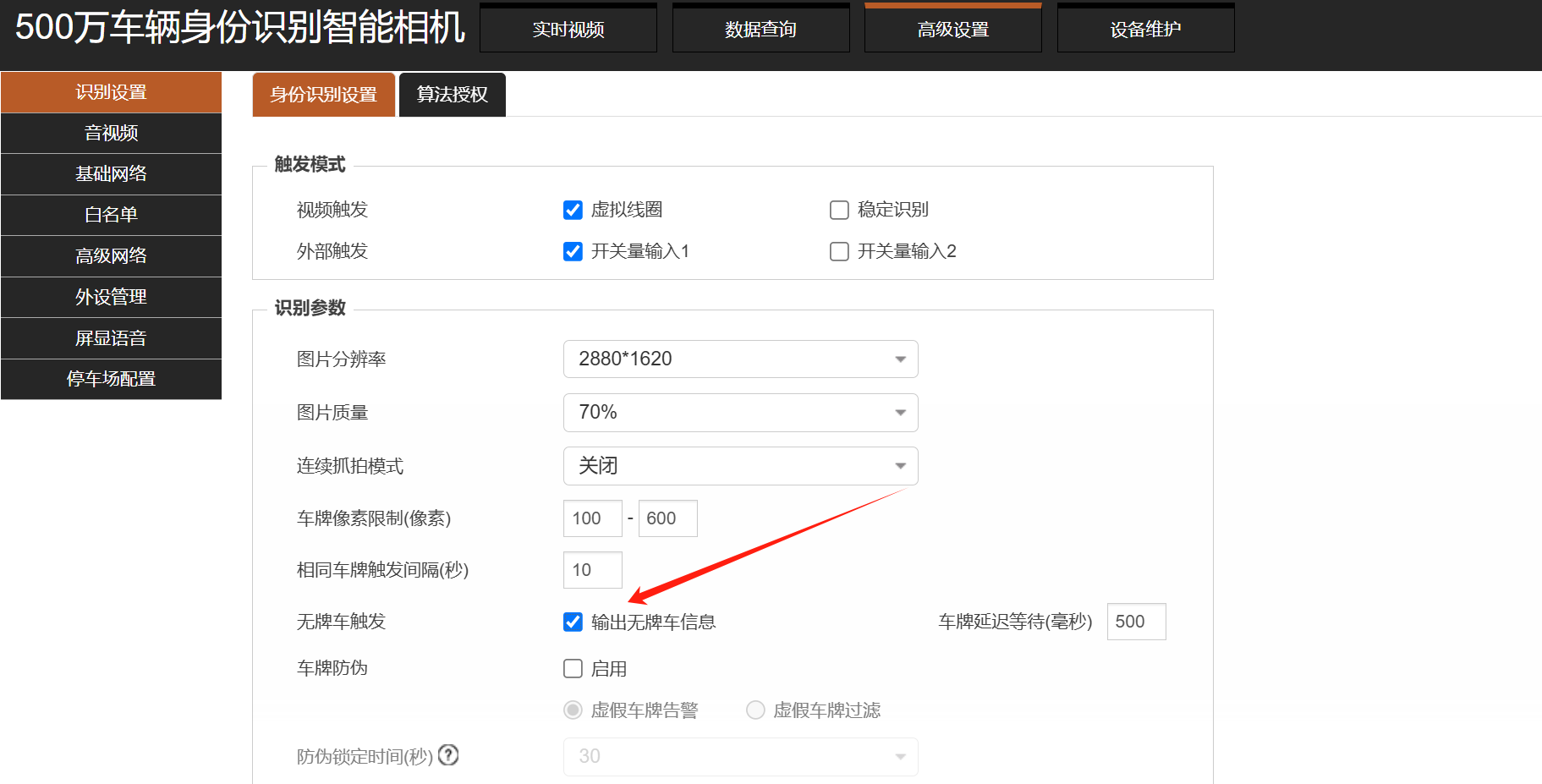Click the 视频触发 label
The height and width of the screenshot is (784, 1542).
click(332, 210)
